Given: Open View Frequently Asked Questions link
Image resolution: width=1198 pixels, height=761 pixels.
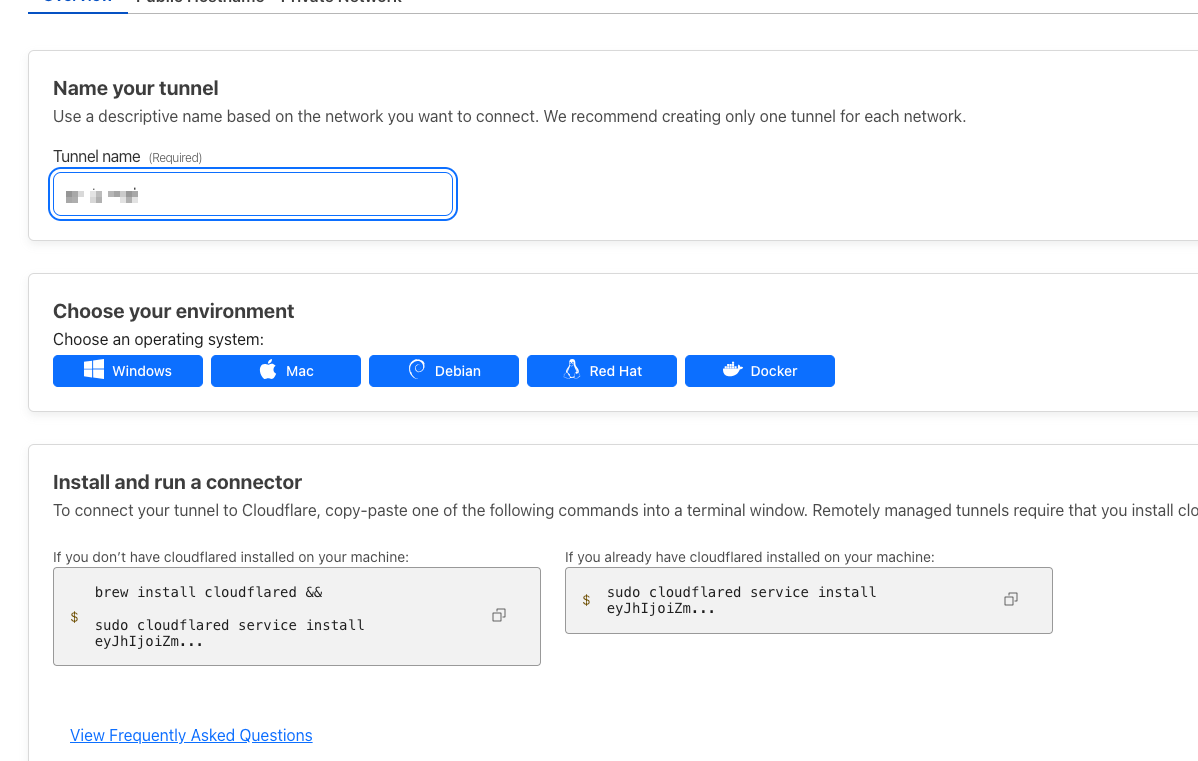Looking at the screenshot, I should tap(191, 735).
